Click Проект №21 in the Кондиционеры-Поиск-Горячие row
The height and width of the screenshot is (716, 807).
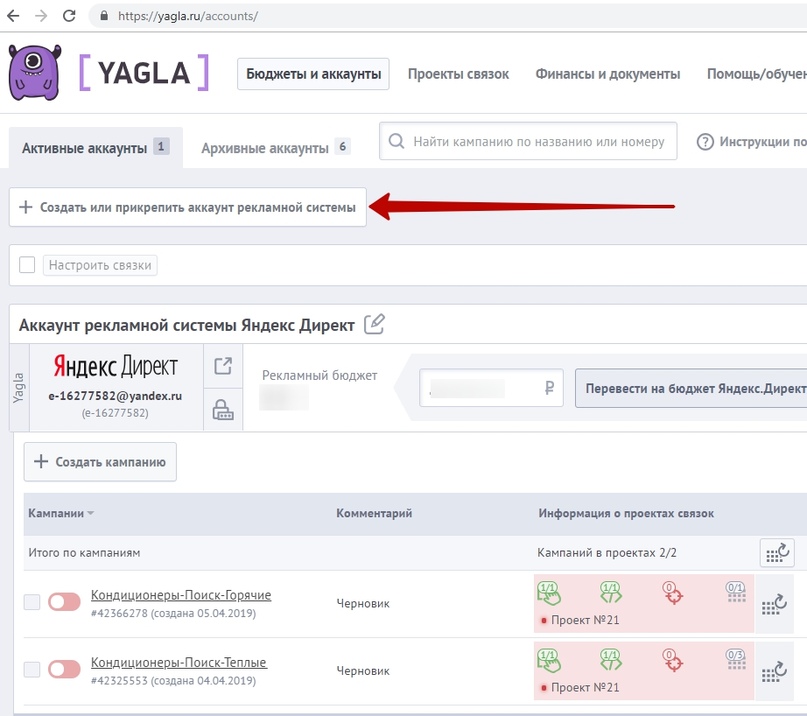point(585,620)
